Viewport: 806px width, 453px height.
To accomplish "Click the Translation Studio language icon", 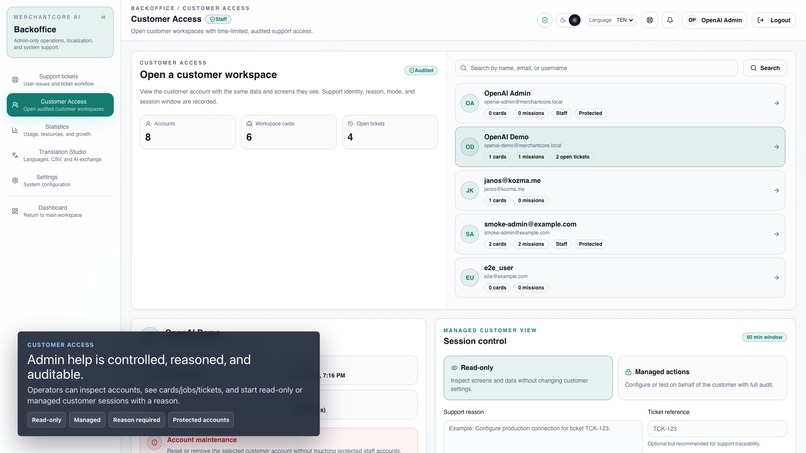I will (x=15, y=155).
